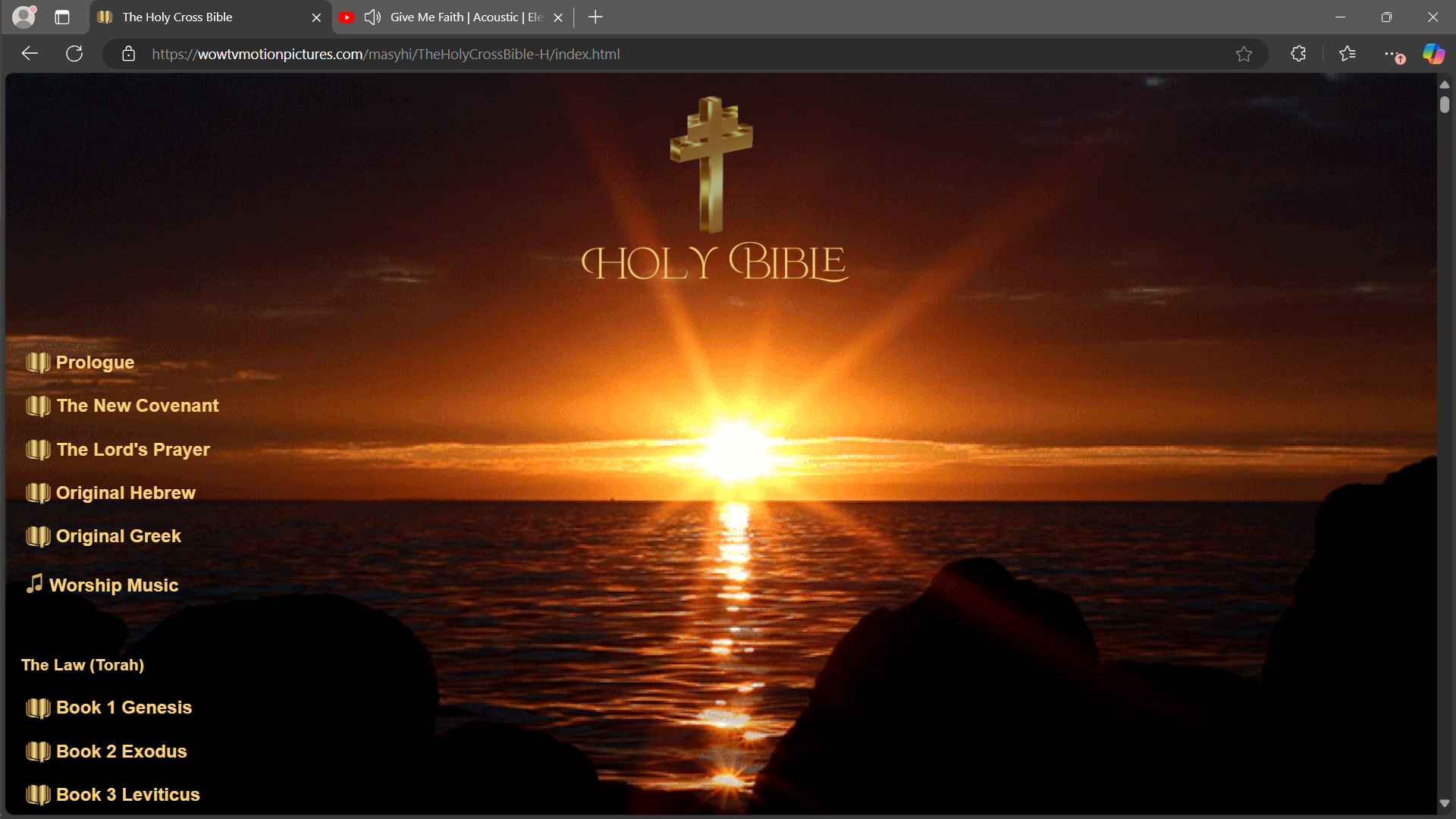
Task: Mute the Give Me Faith tab audio
Action: pos(372,17)
